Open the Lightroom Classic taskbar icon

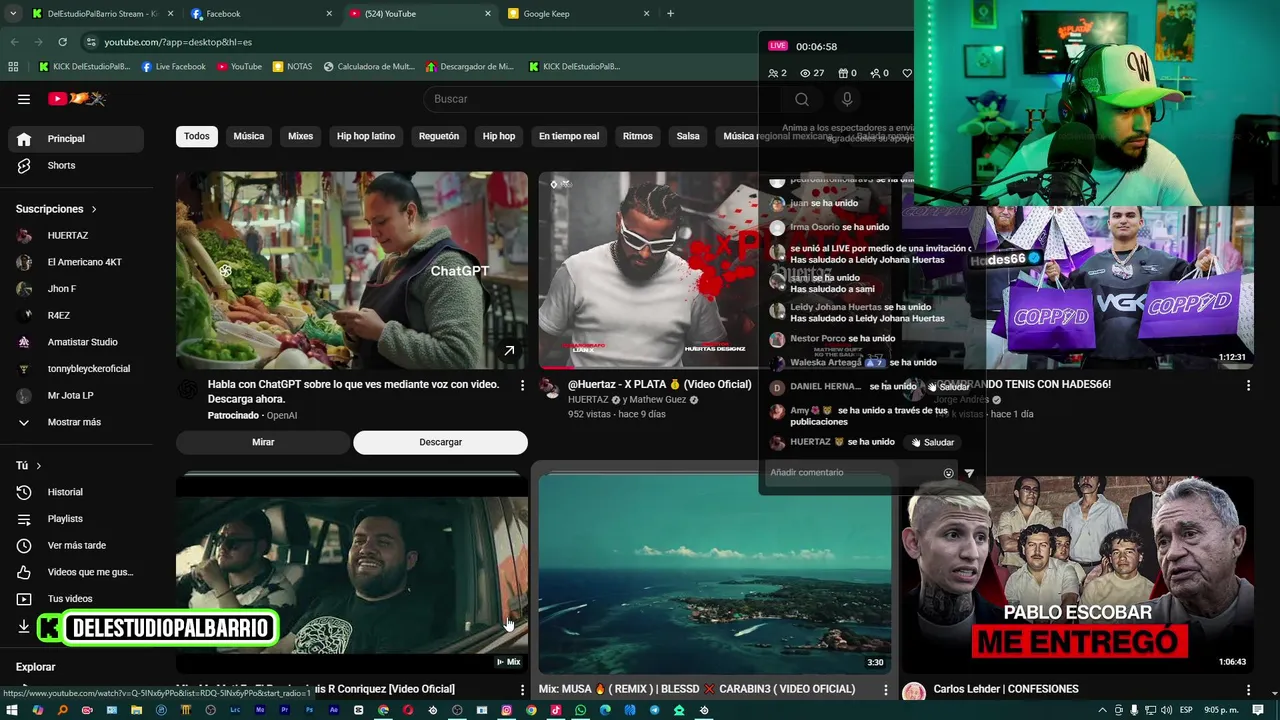[x=235, y=710]
